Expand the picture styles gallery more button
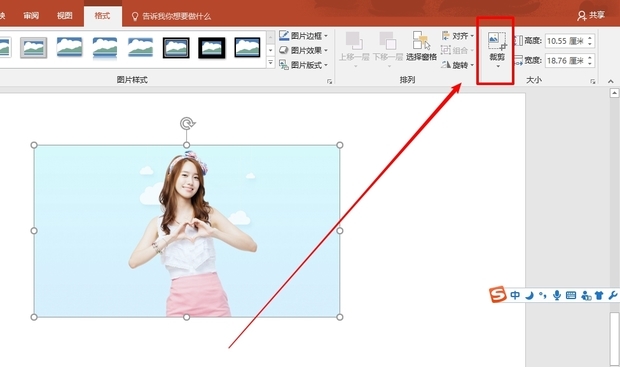The image size is (620, 367). 270,62
